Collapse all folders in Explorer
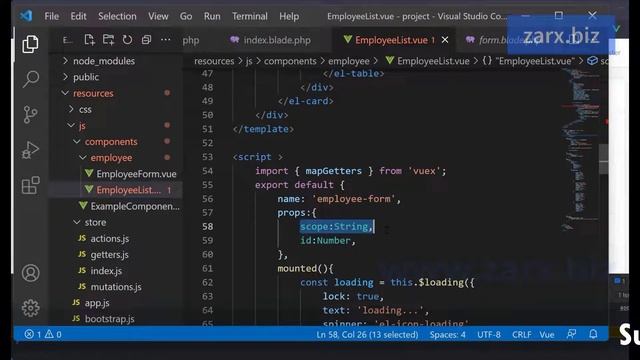Image resolution: width=640 pixels, height=360 pixels. pos(146,40)
